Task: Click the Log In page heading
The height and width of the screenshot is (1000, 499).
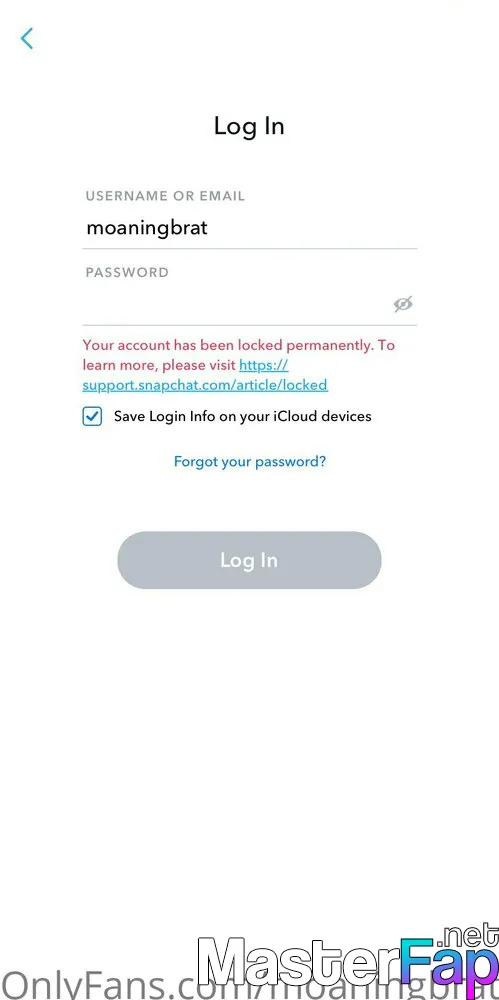Action: (x=249, y=126)
